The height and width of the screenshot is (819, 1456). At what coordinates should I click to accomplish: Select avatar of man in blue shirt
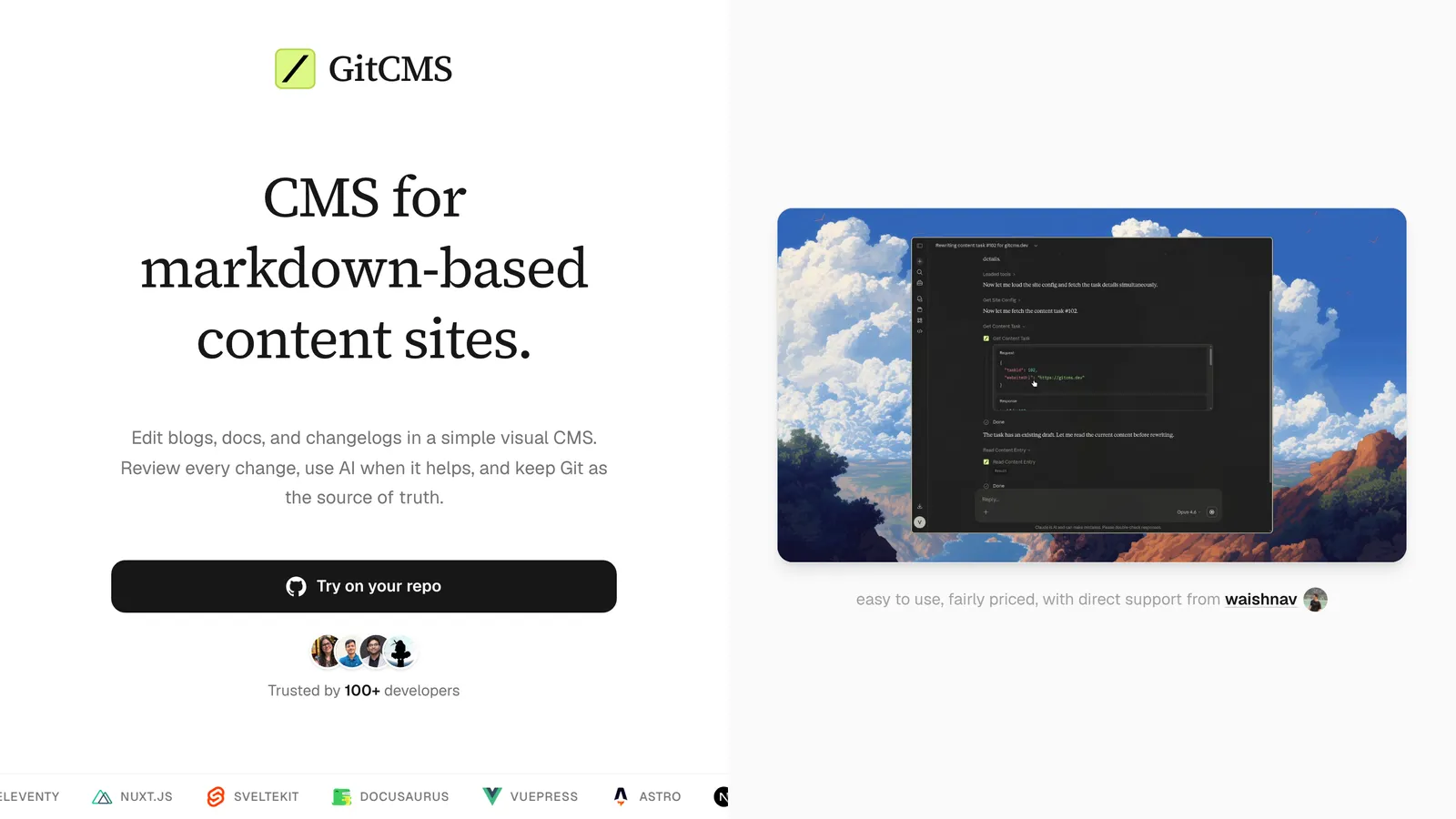point(350,652)
